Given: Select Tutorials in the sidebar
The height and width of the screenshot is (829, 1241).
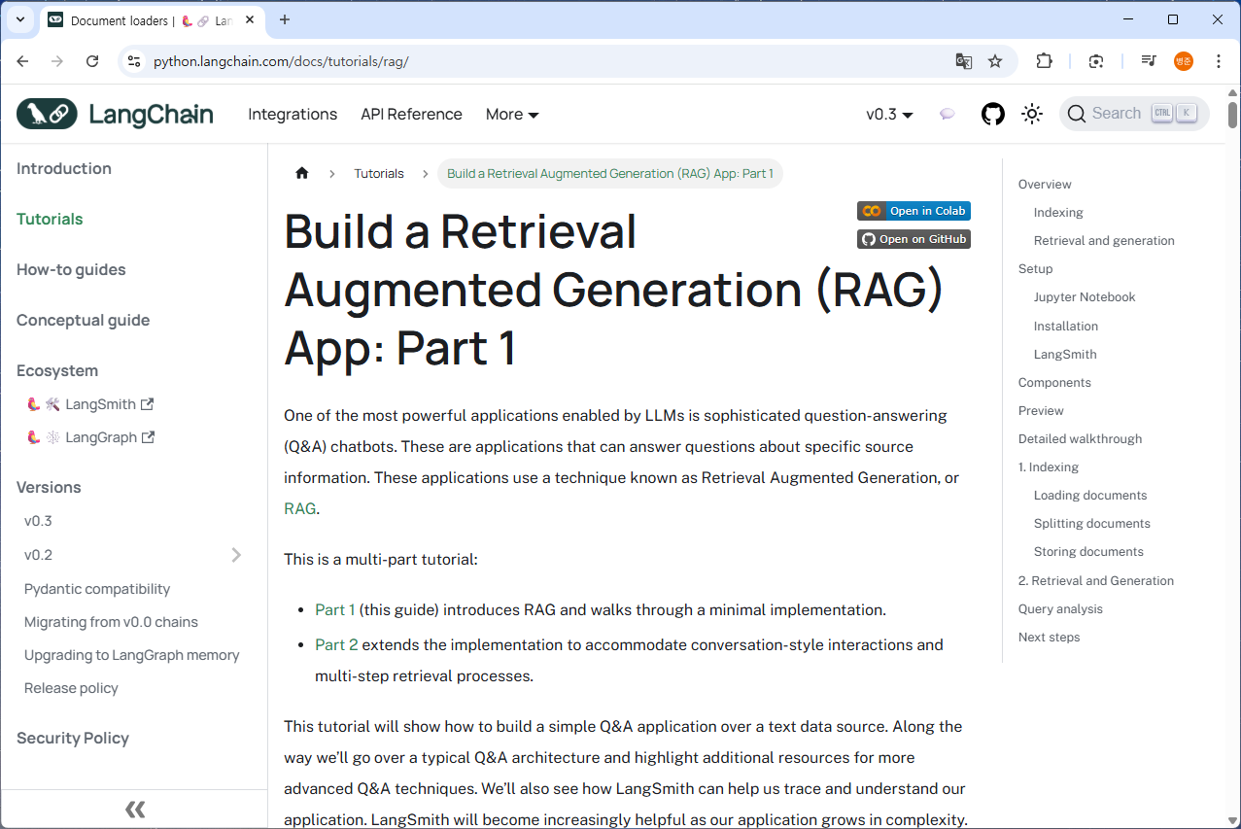Looking at the screenshot, I should pos(49,219).
